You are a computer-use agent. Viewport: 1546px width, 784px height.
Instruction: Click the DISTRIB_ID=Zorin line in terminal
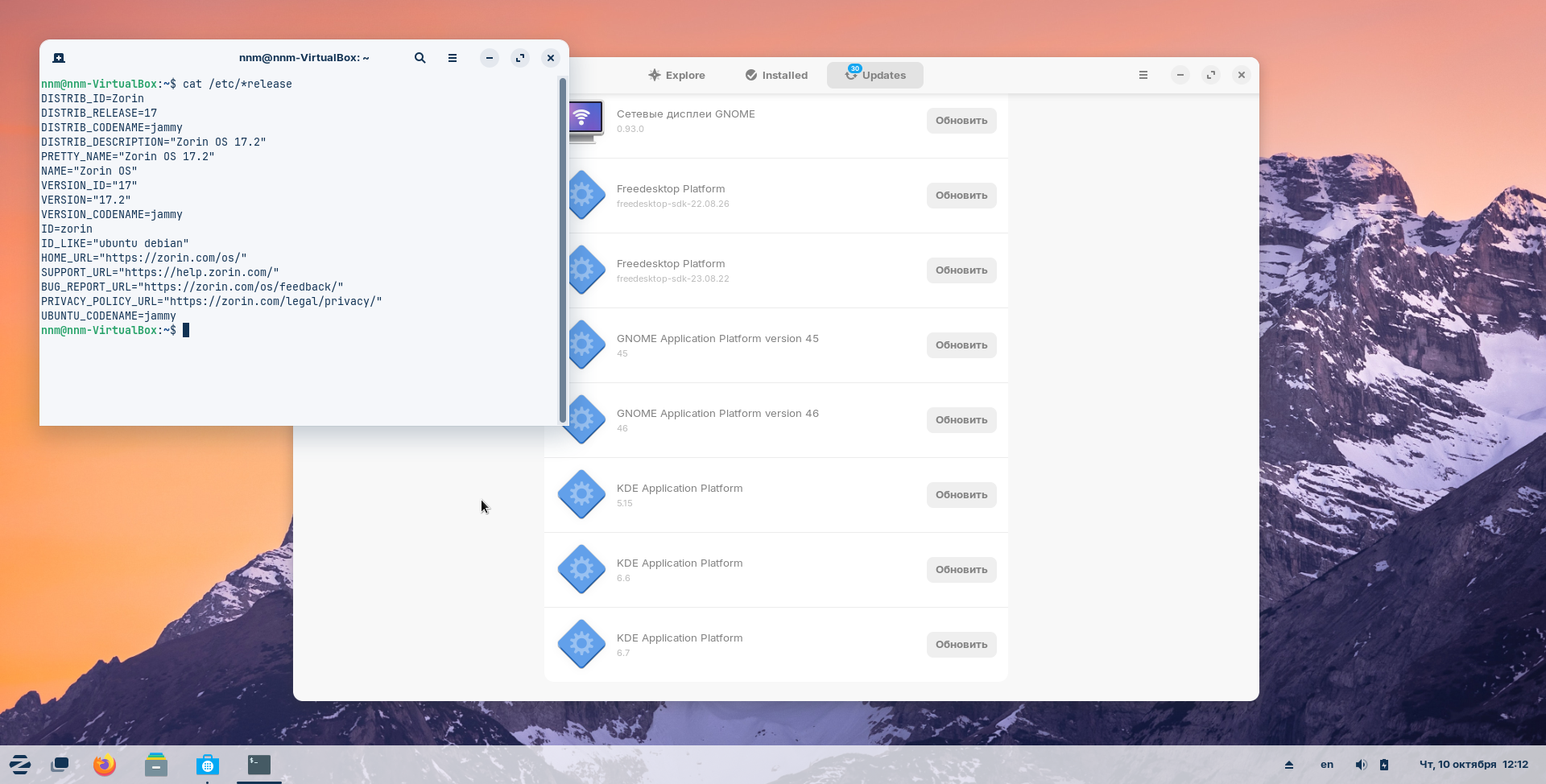coord(93,98)
